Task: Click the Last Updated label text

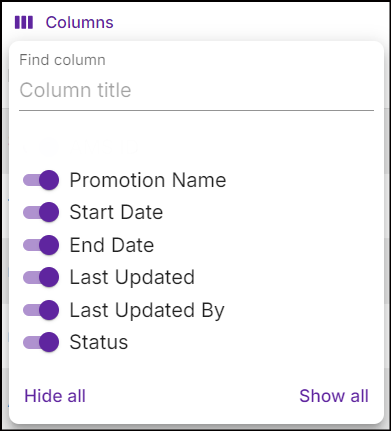Action: tap(132, 277)
